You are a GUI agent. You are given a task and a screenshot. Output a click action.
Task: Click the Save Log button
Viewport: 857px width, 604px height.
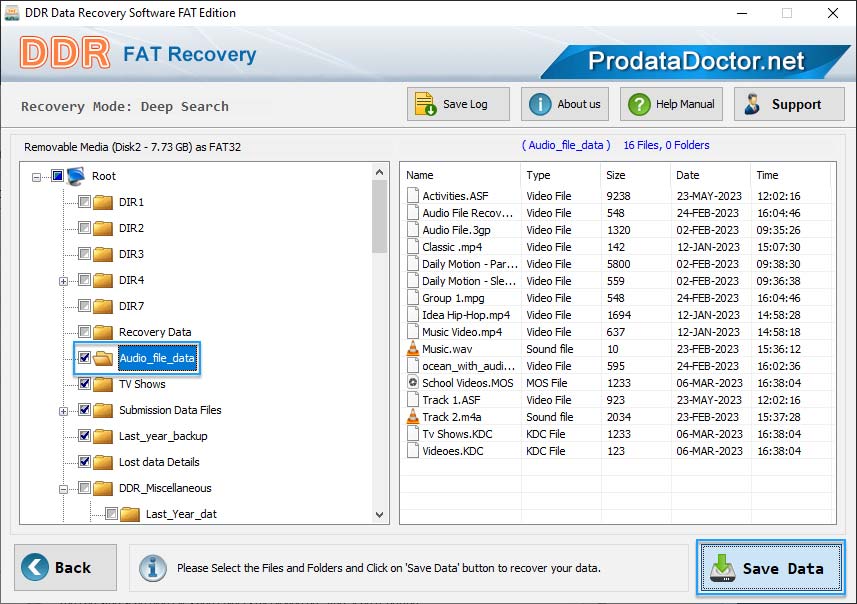click(x=458, y=104)
